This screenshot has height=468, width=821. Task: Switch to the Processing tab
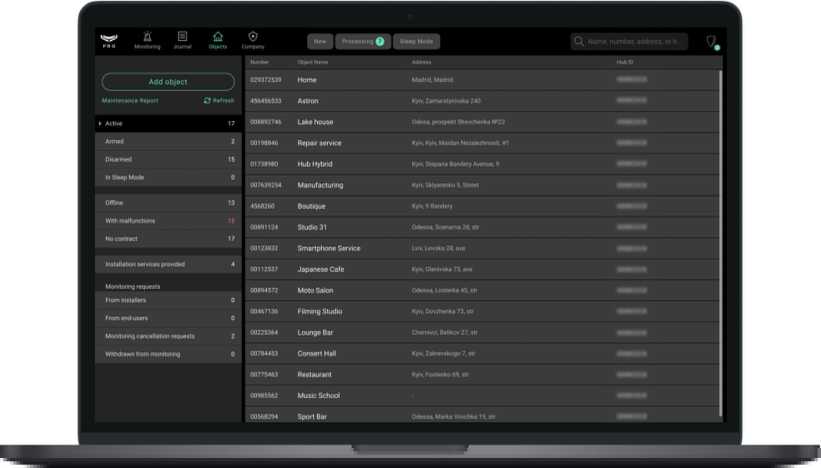[x=362, y=42]
